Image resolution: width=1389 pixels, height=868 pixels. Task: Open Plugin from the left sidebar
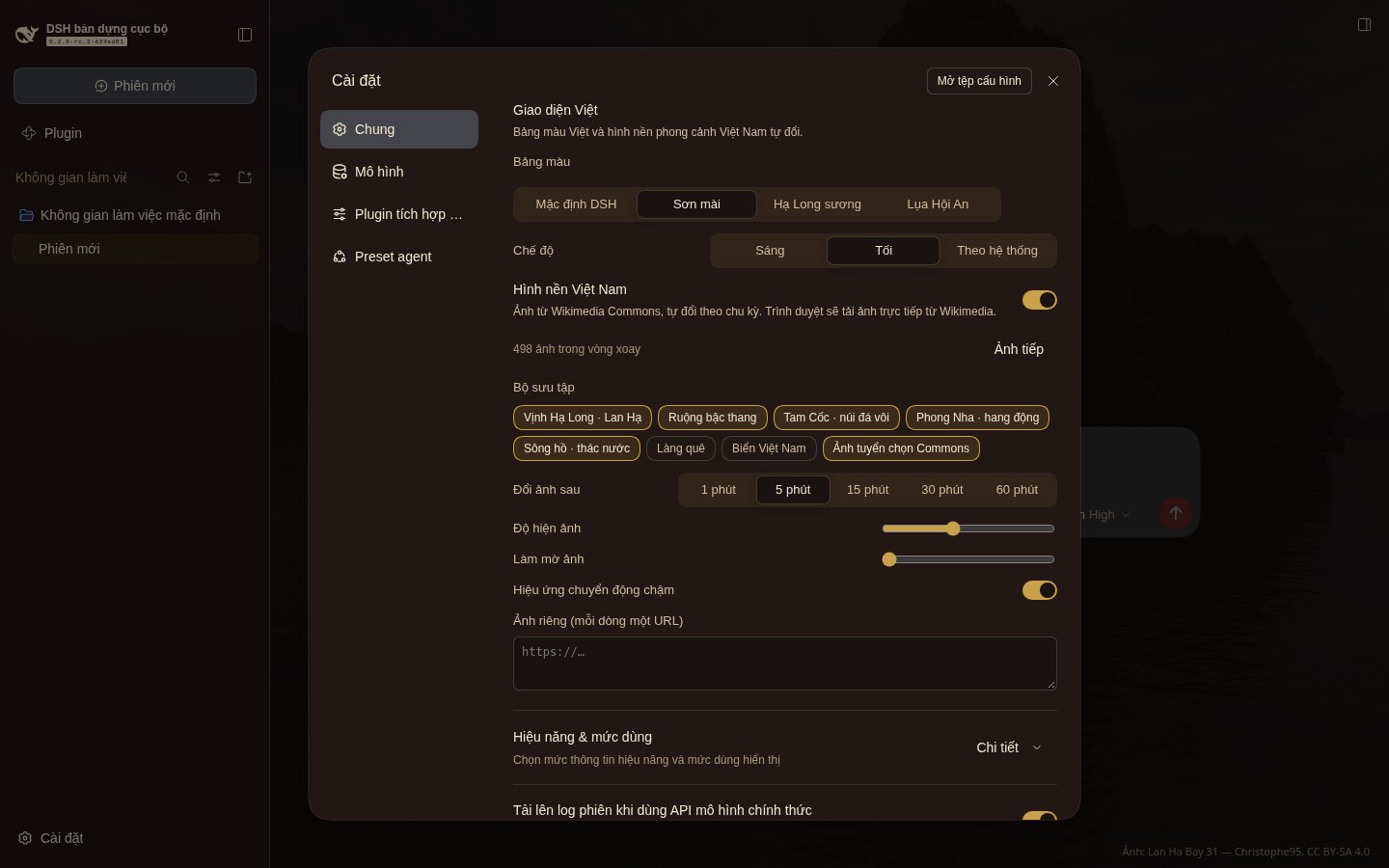click(x=135, y=133)
